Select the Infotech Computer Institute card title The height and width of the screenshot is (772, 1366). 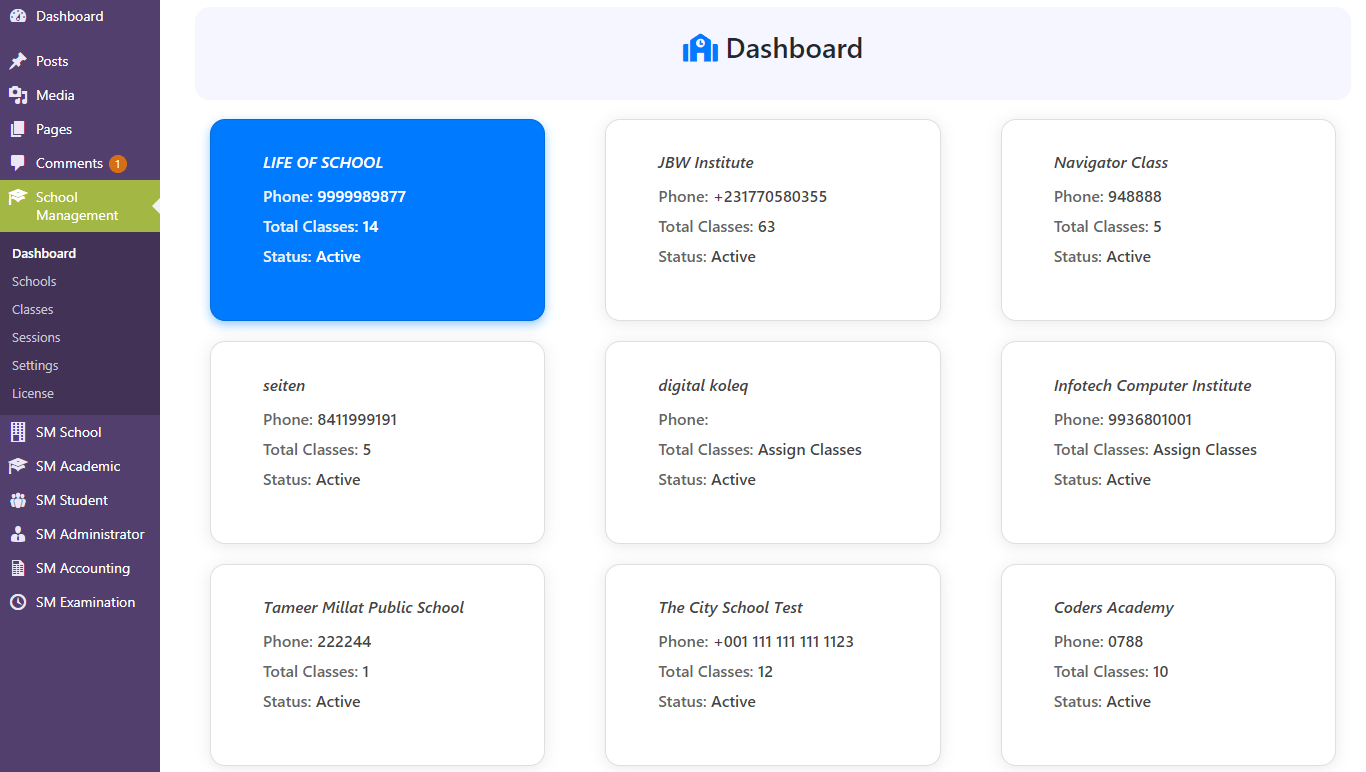coord(1152,385)
